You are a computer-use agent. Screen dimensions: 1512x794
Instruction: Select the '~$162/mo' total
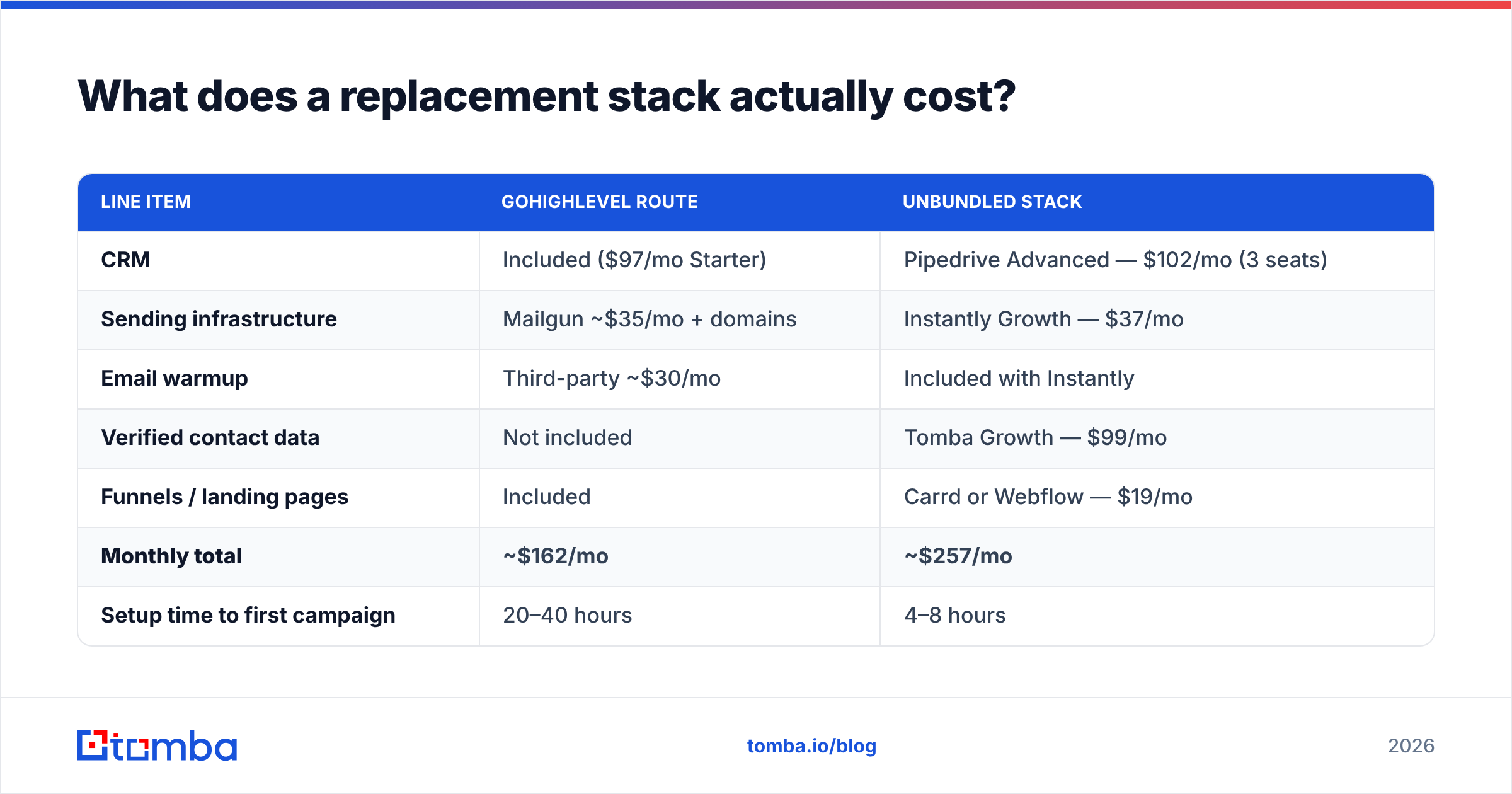(555, 556)
